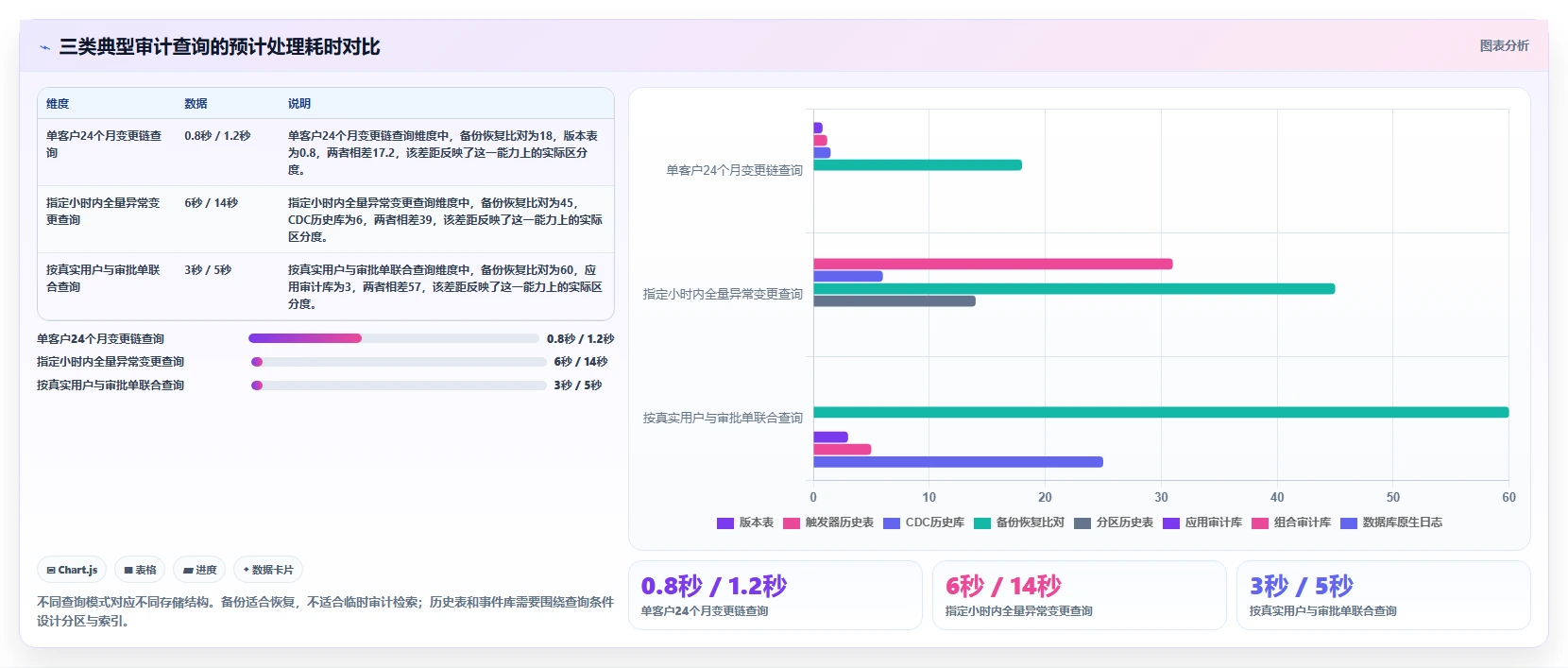Click the 说明 table column header
1568x668 pixels.
click(x=299, y=104)
